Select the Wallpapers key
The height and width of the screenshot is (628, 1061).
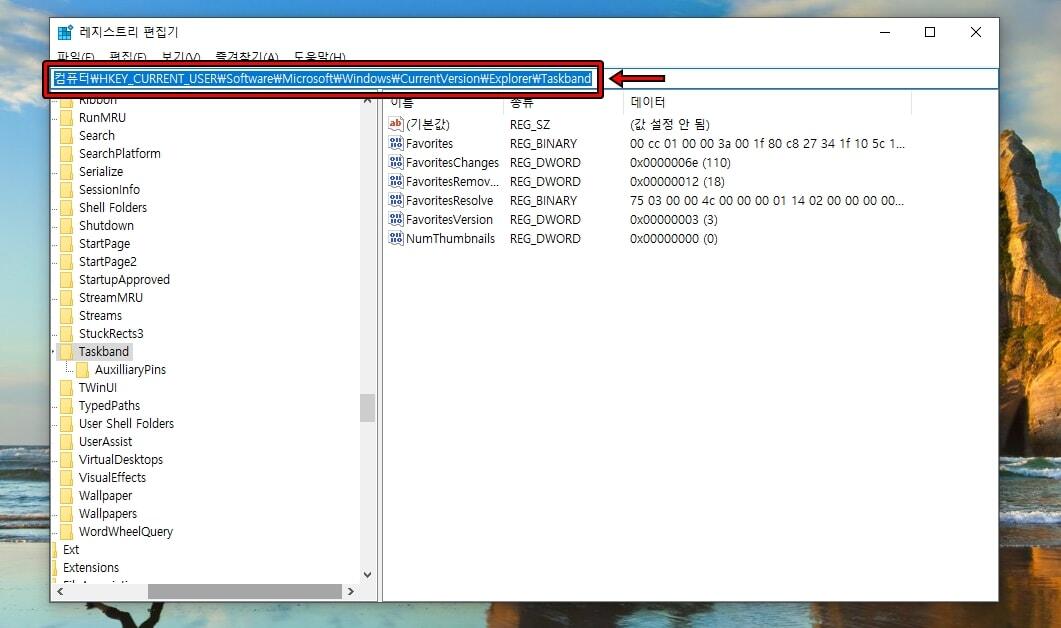pyautogui.click(x=108, y=514)
